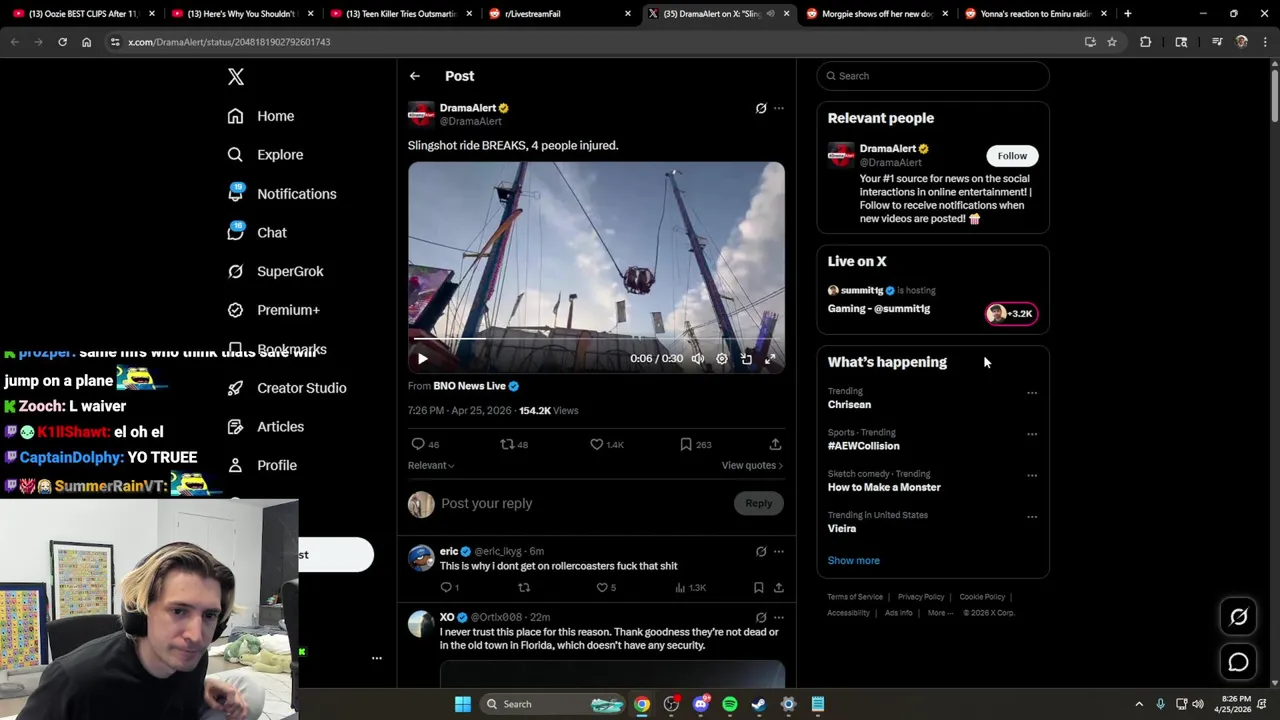Screen dimensions: 1280x720
Task: Open Terms of Service link
Action: (x=855, y=597)
